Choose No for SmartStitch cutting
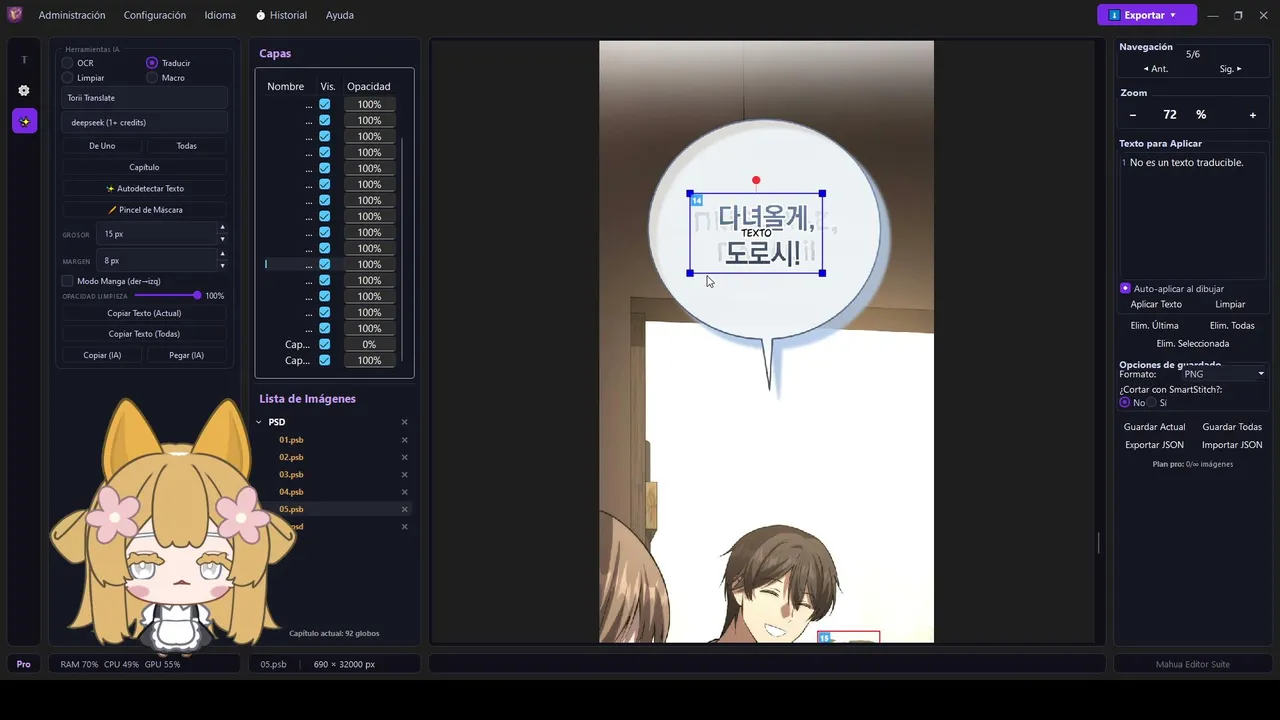Viewport: 1280px width, 720px height. click(x=1125, y=402)
